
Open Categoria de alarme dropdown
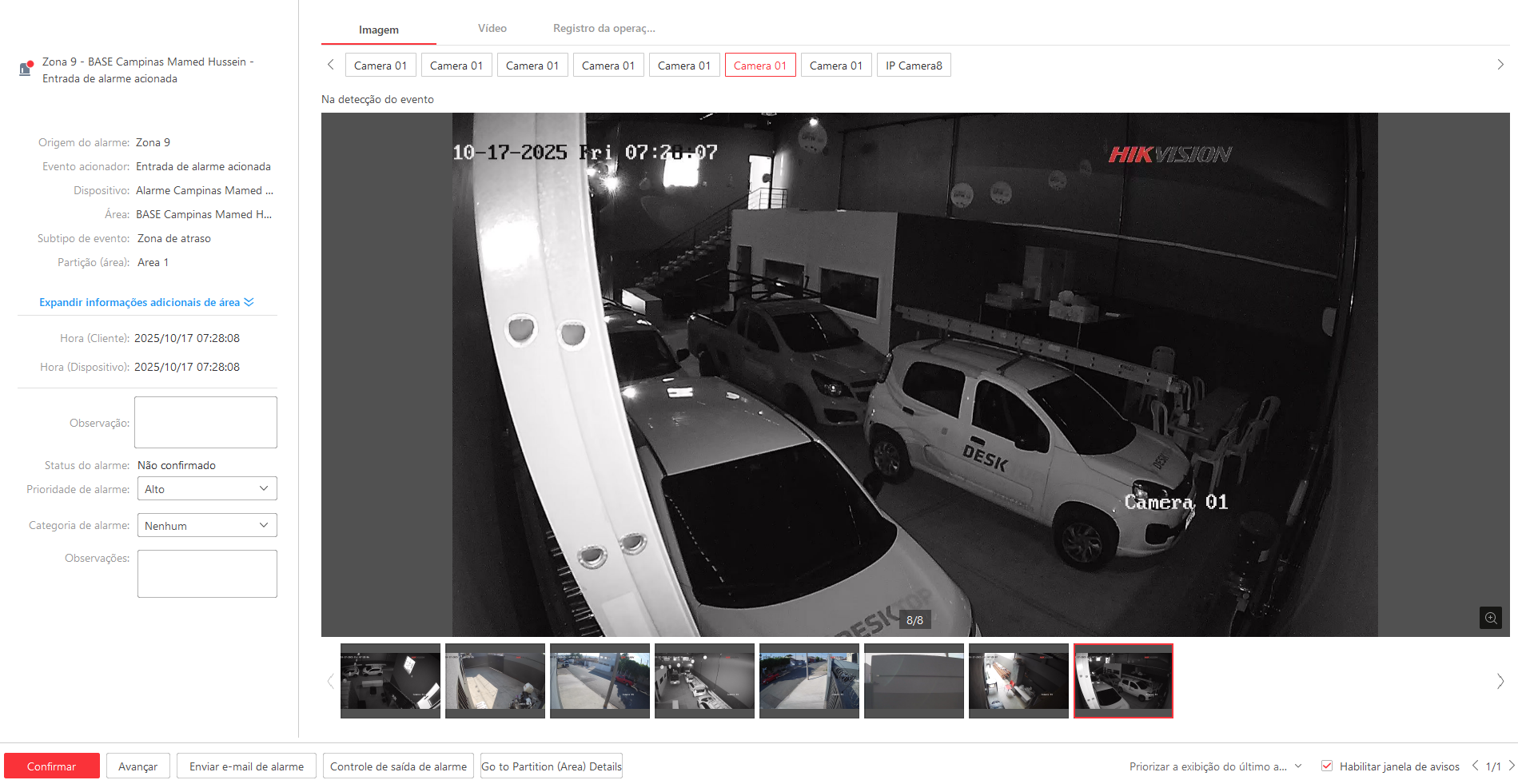tap(207, 526)
